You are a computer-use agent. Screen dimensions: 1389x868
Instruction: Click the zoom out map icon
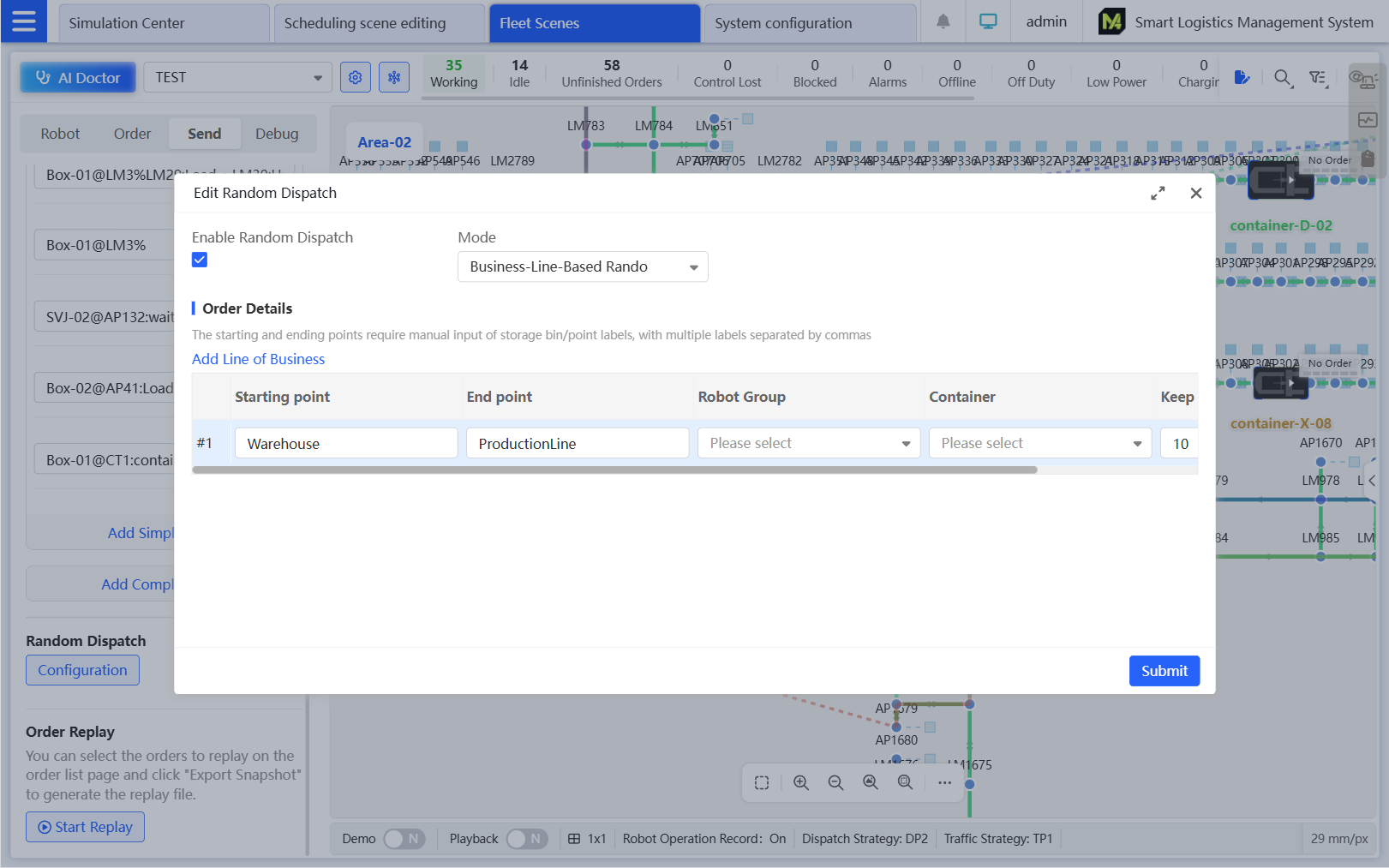click(835, 783)
